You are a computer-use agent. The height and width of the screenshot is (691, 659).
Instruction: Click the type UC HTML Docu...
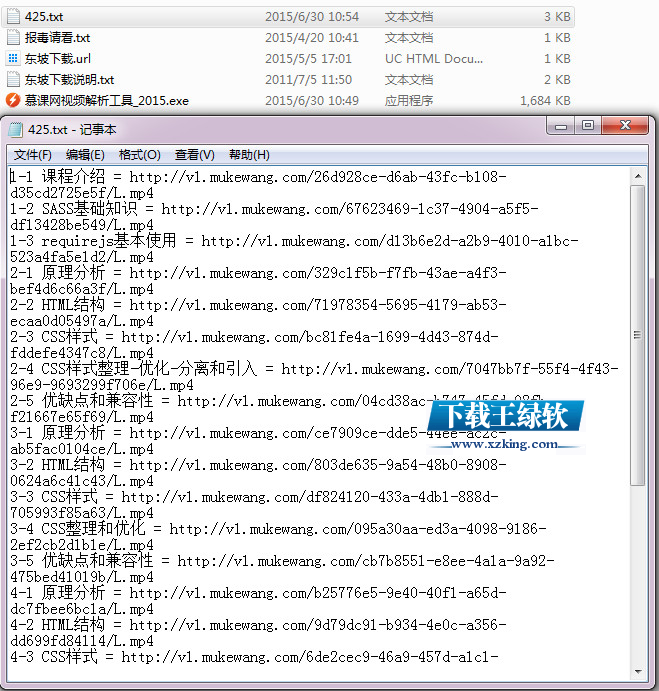coord(434,59)
